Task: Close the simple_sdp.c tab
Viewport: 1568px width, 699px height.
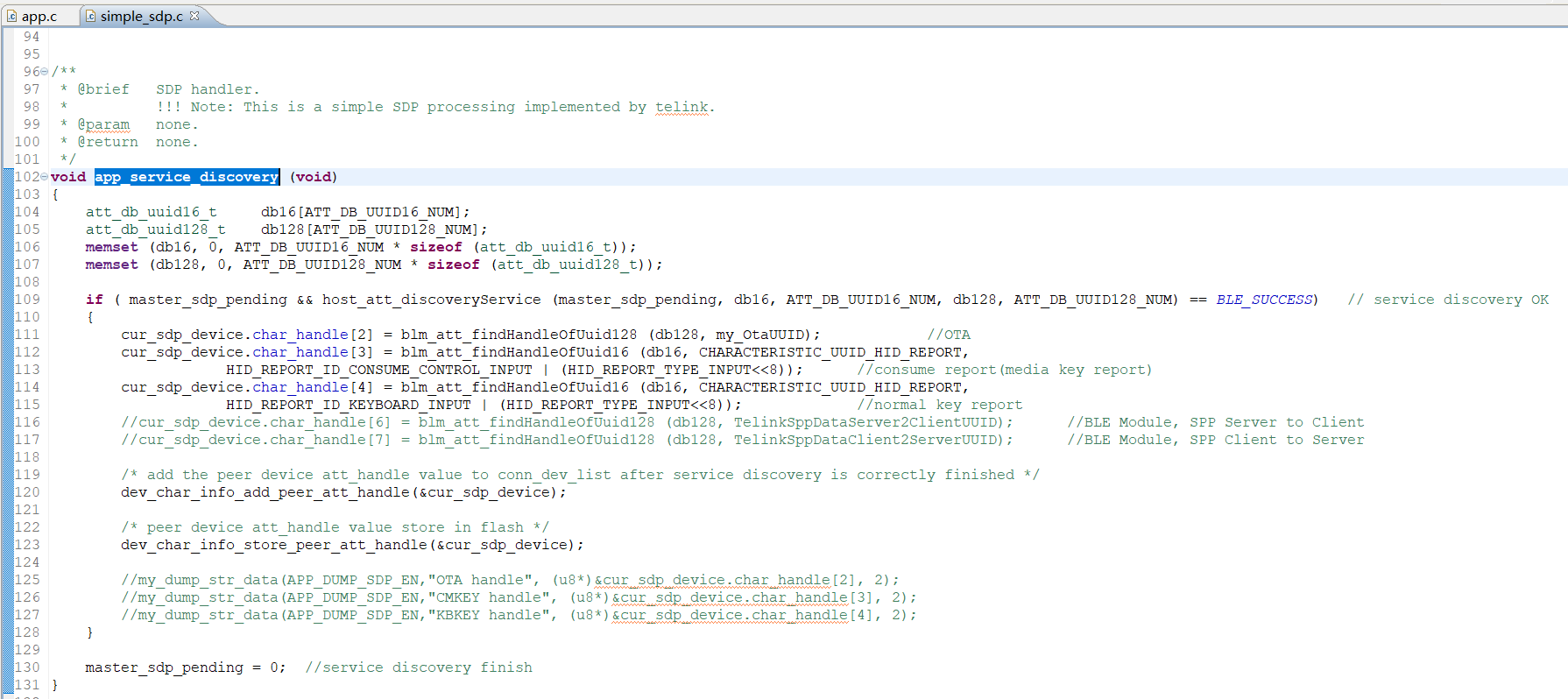Action: point(194,16)
